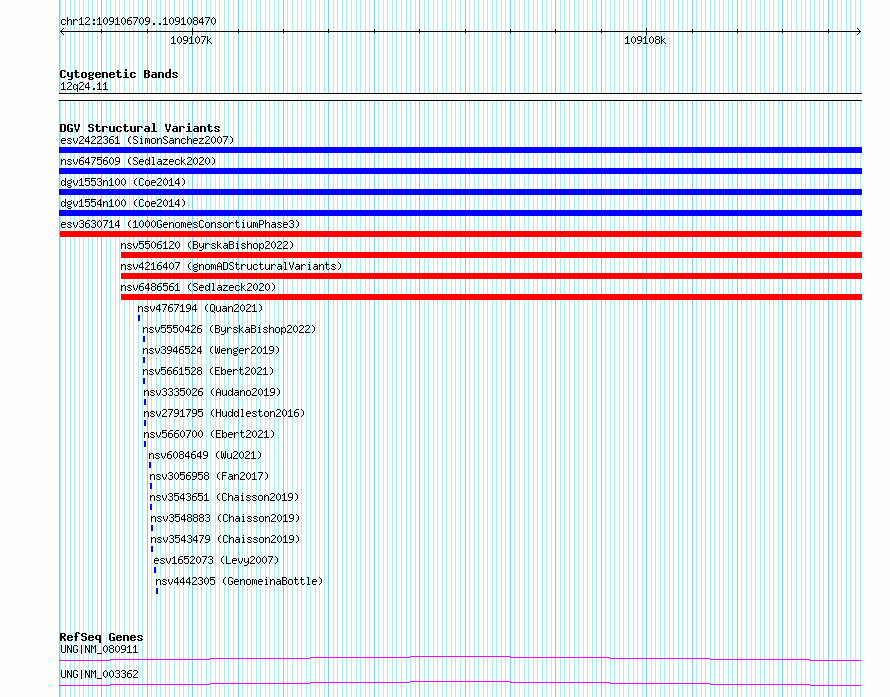The width and height of the screenshot is (890, 697).
Task: Click the esv2422361 (SimonSanchez2007) variant label
Action: (147, 140)
